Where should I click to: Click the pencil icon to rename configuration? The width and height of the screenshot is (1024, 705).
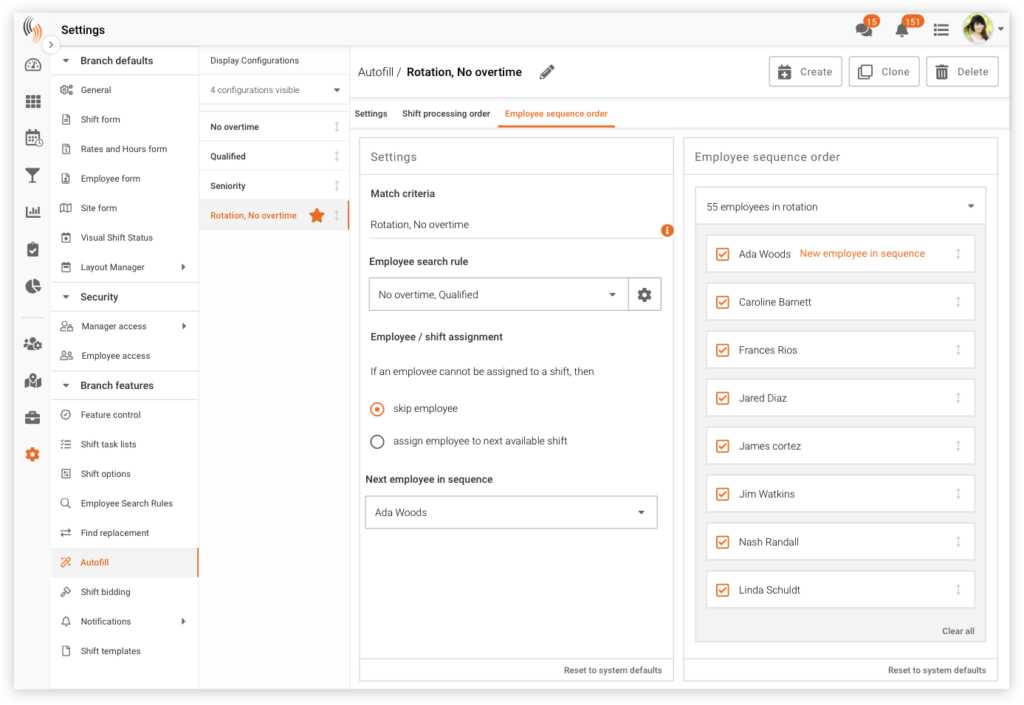[x=546, y=72]
